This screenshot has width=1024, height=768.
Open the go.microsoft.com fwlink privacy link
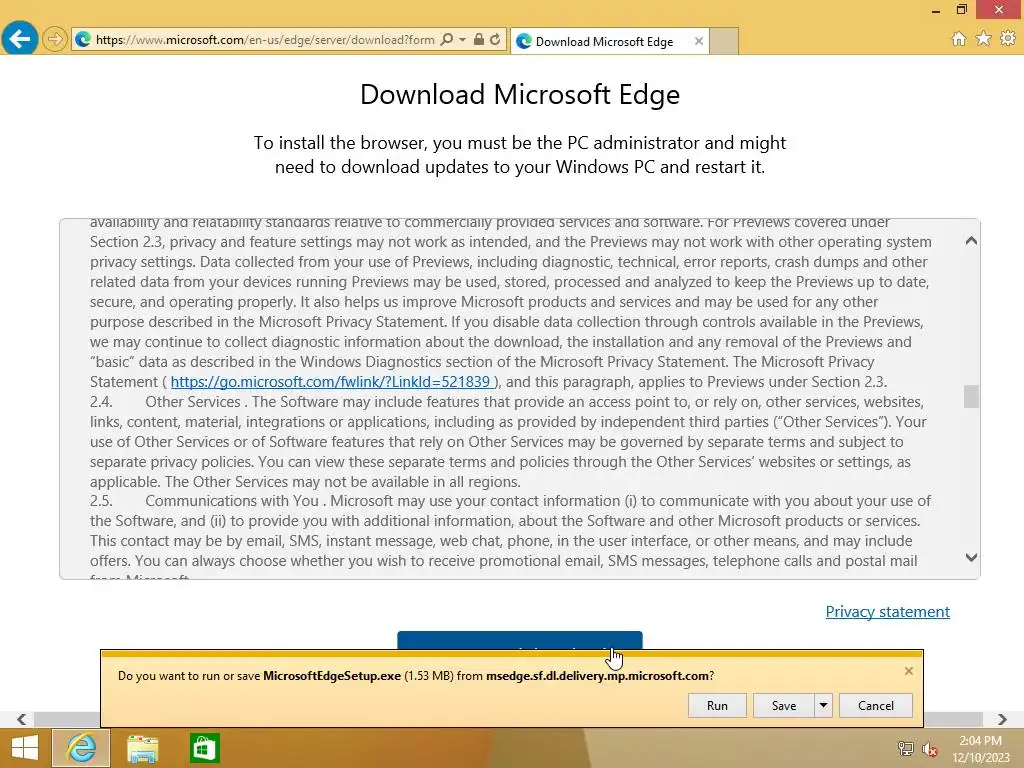click(x=330, y=382)
